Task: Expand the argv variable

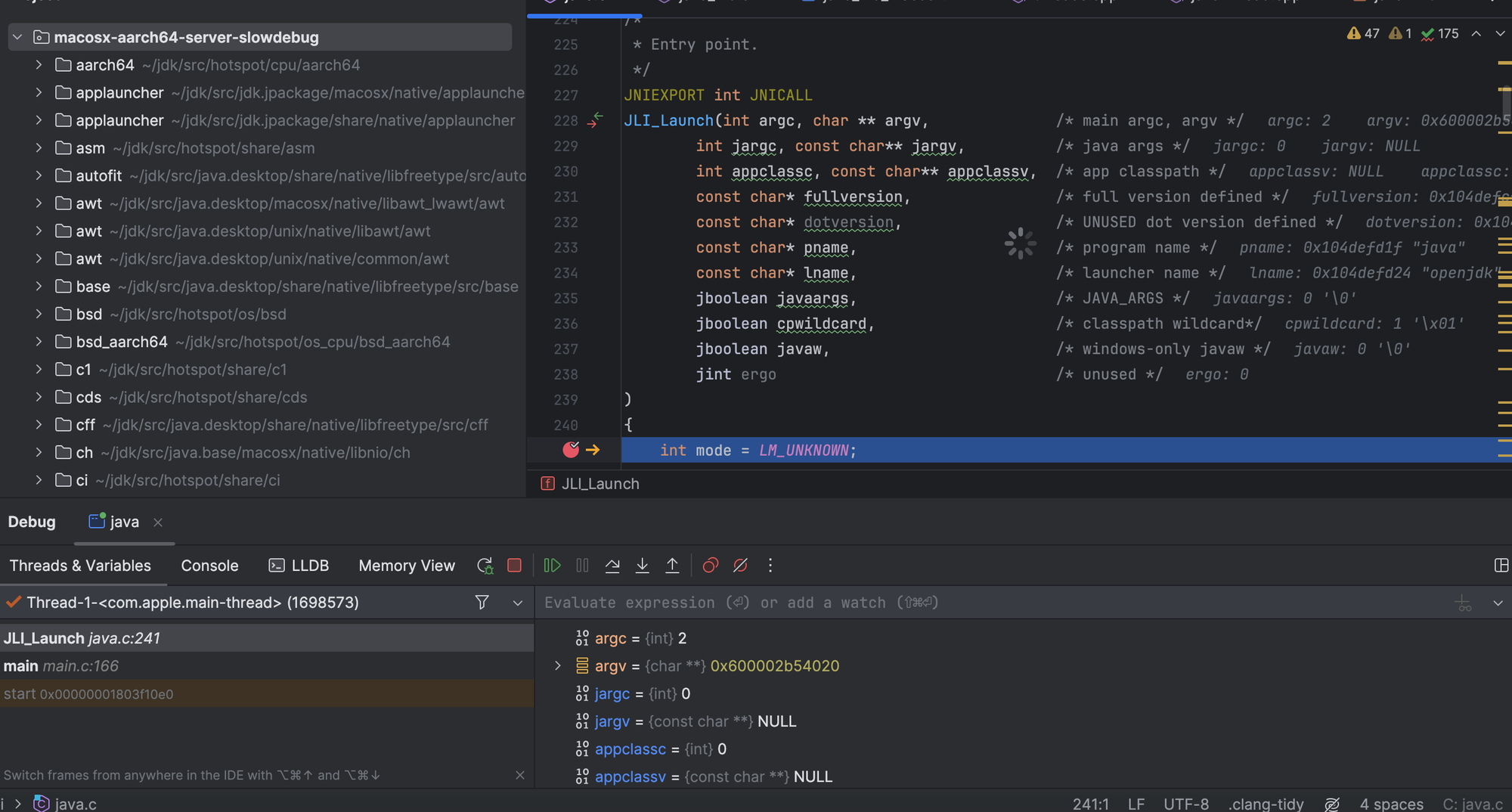Action: pos(558,666)
